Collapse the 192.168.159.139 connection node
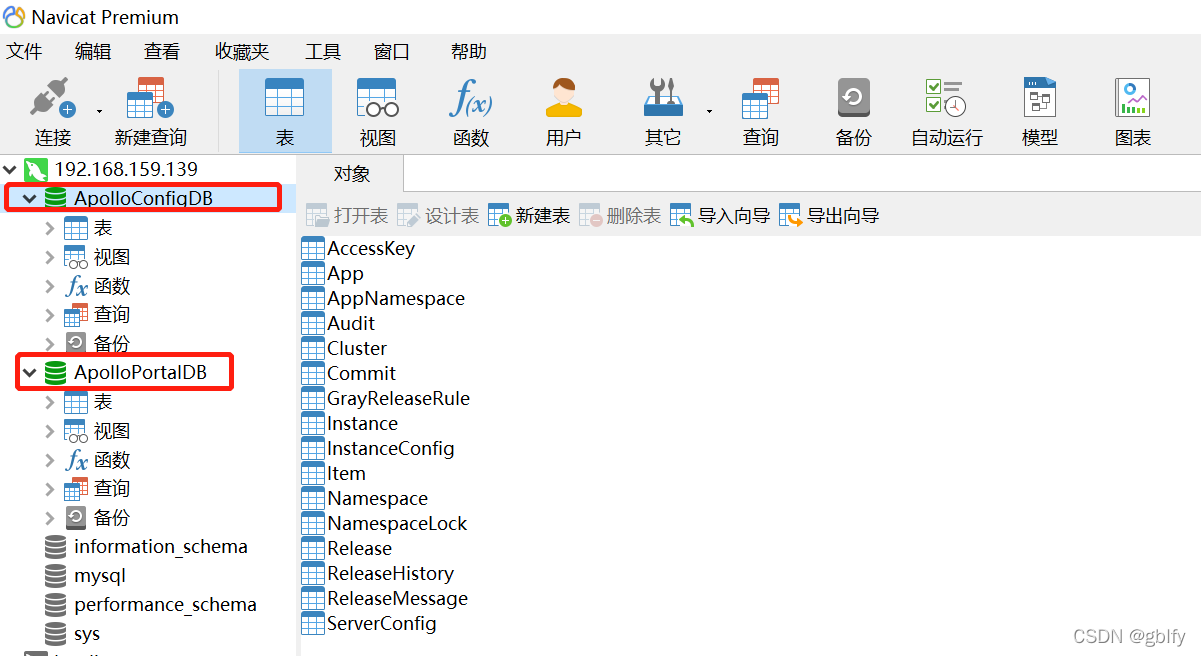Screen dimensions: 1201x656 11,169
